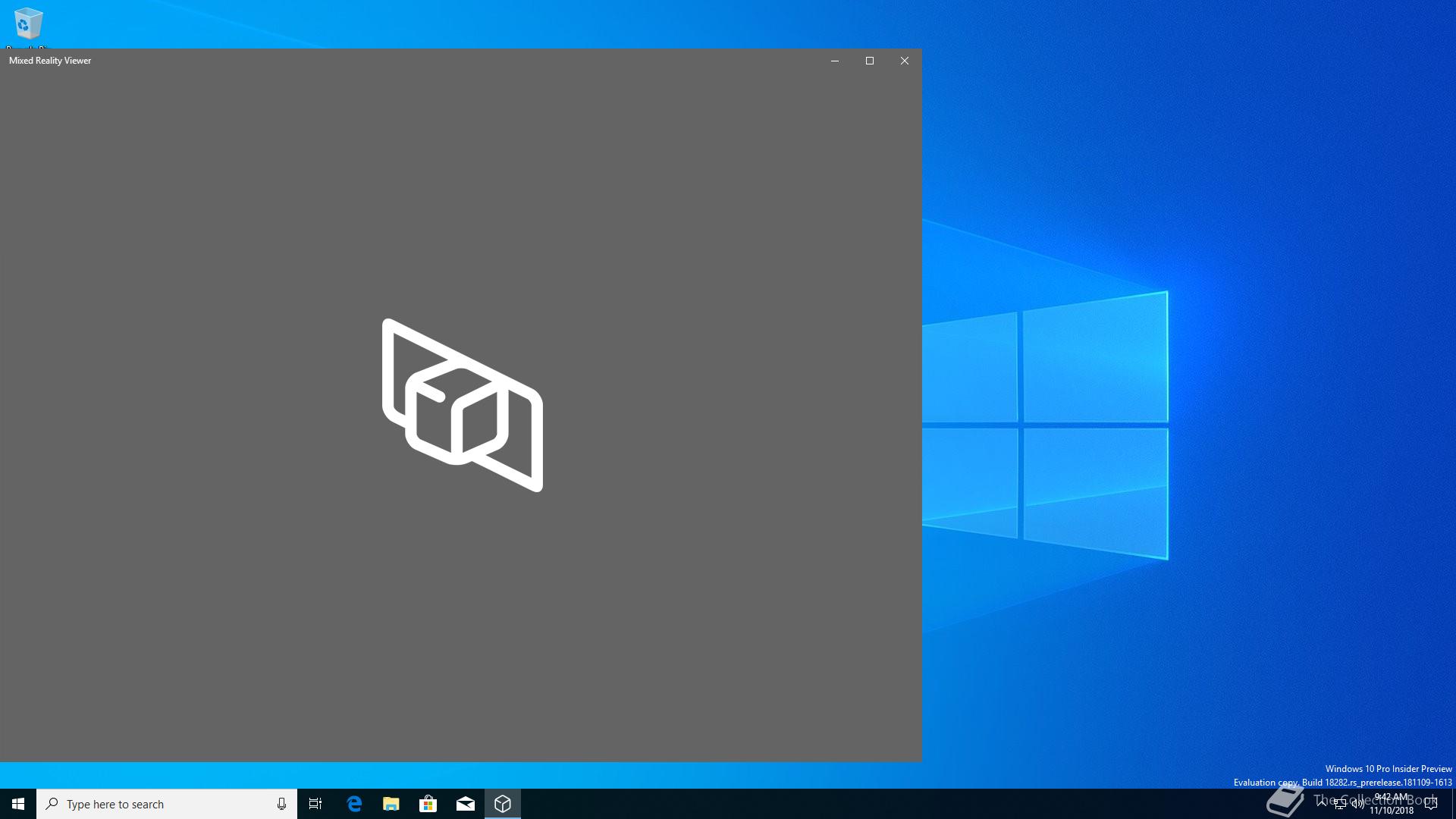Open Microsoft Store from the taskbar

pos(428,804)
